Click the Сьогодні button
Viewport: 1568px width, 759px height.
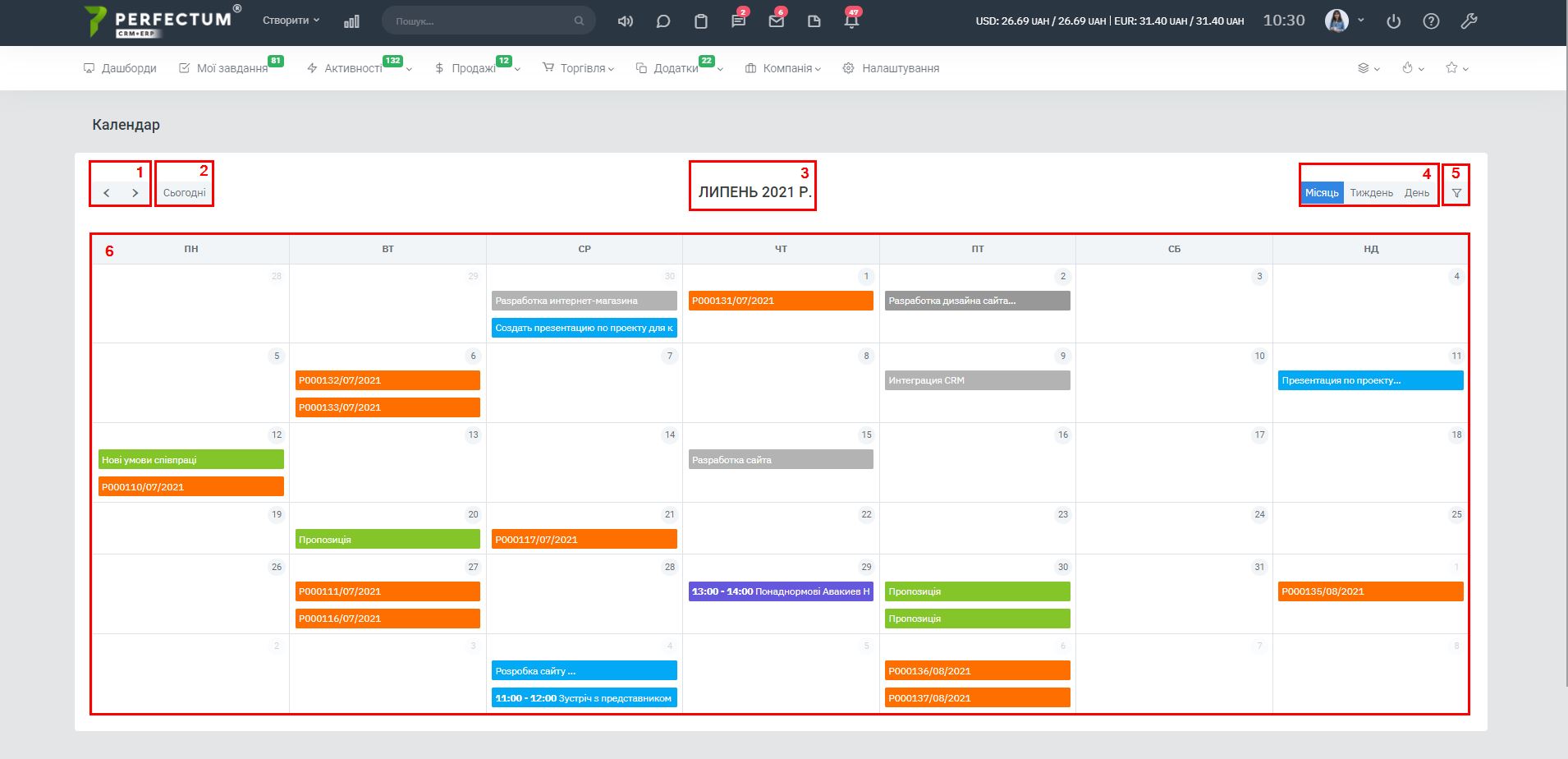pyautogui.click(x=185, y=193)
